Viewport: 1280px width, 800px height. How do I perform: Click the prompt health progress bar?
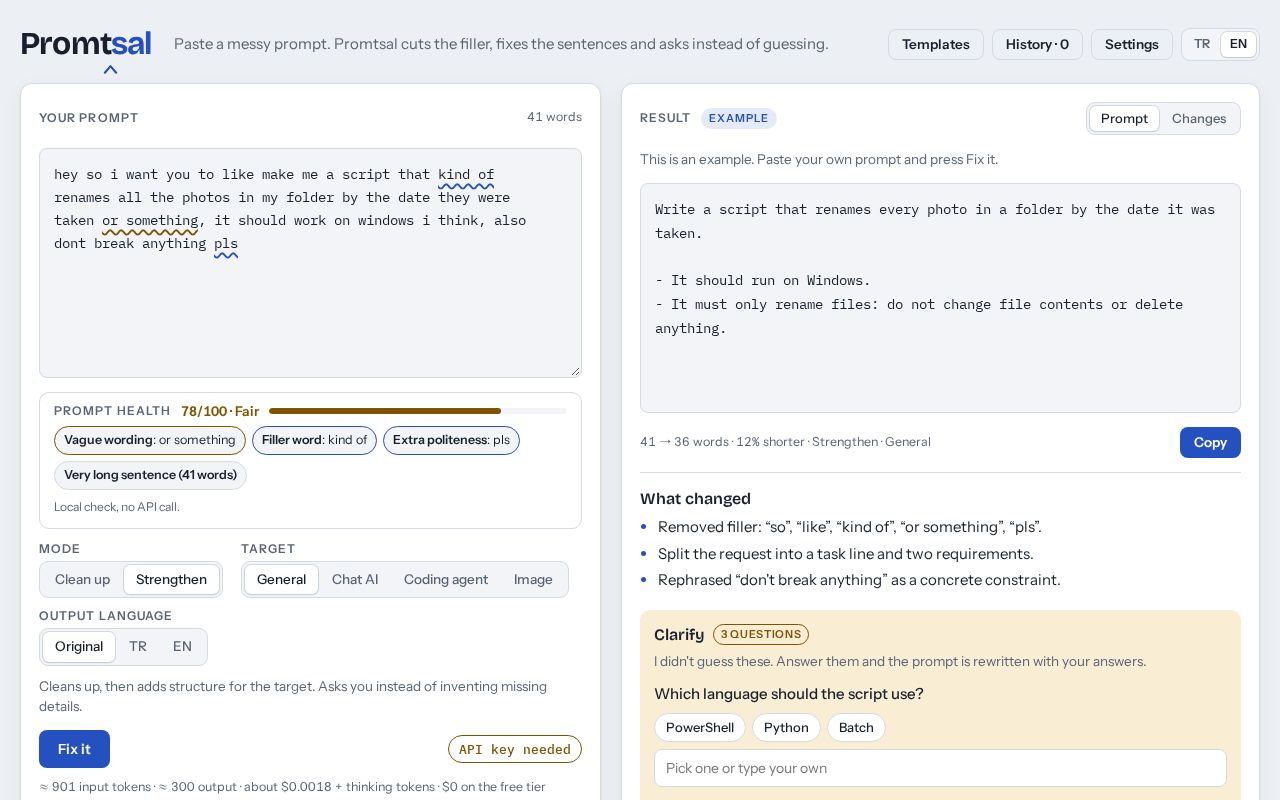click(x=417, y=411)
